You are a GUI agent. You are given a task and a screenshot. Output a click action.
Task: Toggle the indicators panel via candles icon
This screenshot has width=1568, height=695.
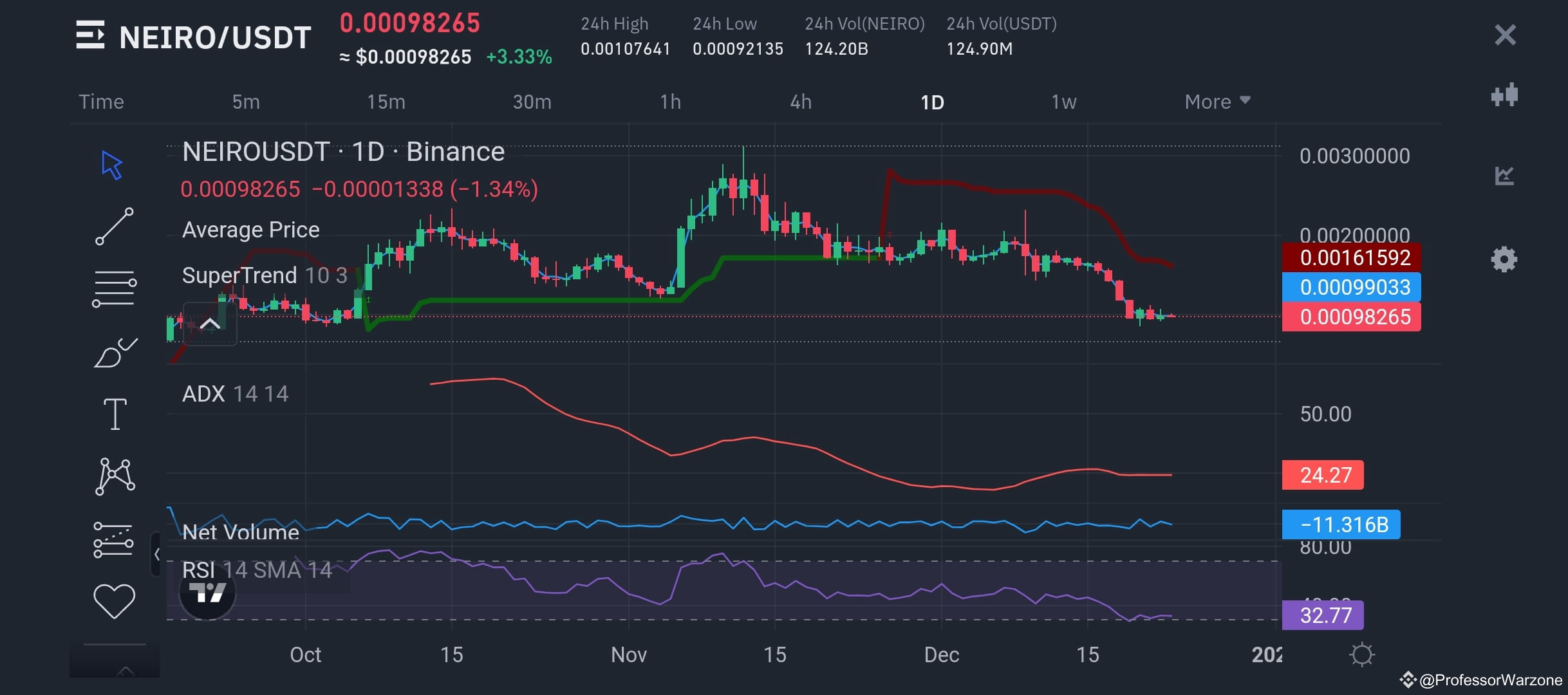[1505, 95]
